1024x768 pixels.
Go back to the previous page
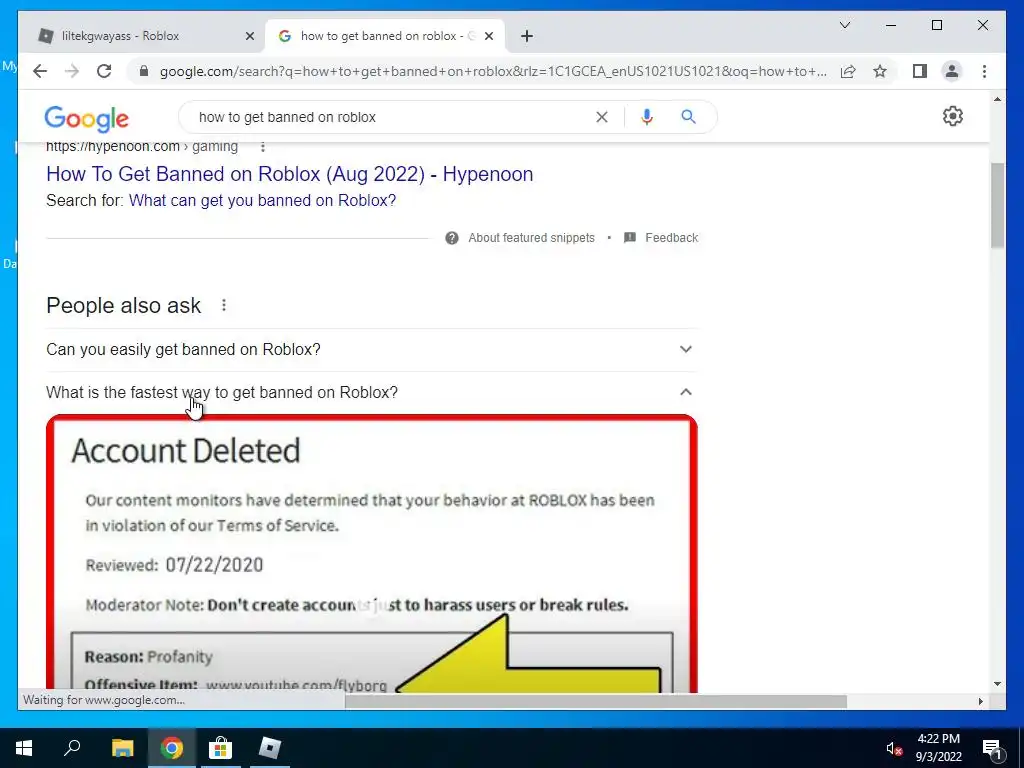(x=40, y=71)
